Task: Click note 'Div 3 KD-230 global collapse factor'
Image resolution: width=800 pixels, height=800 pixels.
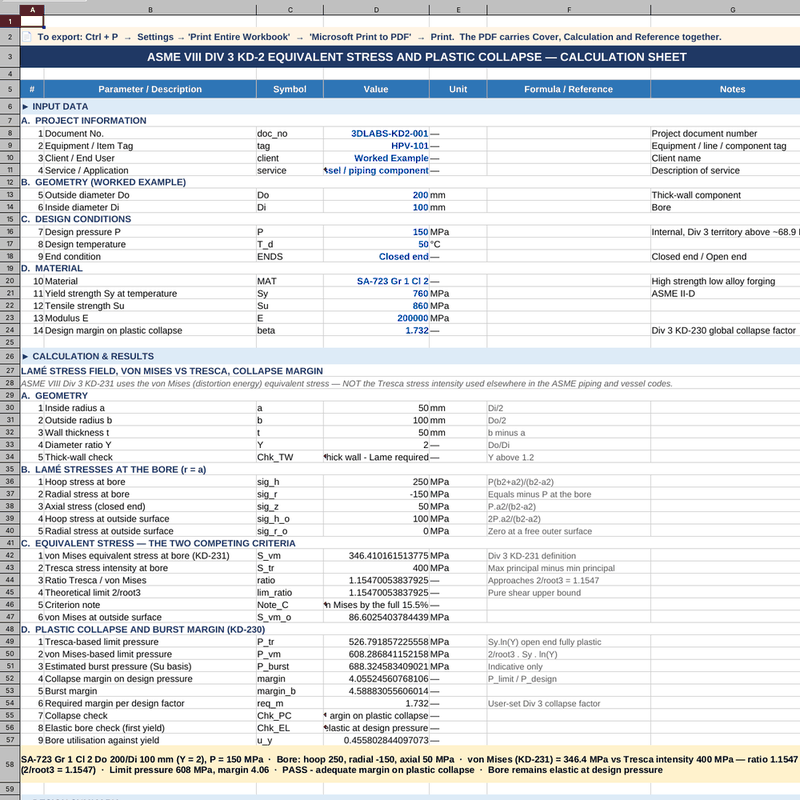Action: pyautogui.click(x=723, y=330)
